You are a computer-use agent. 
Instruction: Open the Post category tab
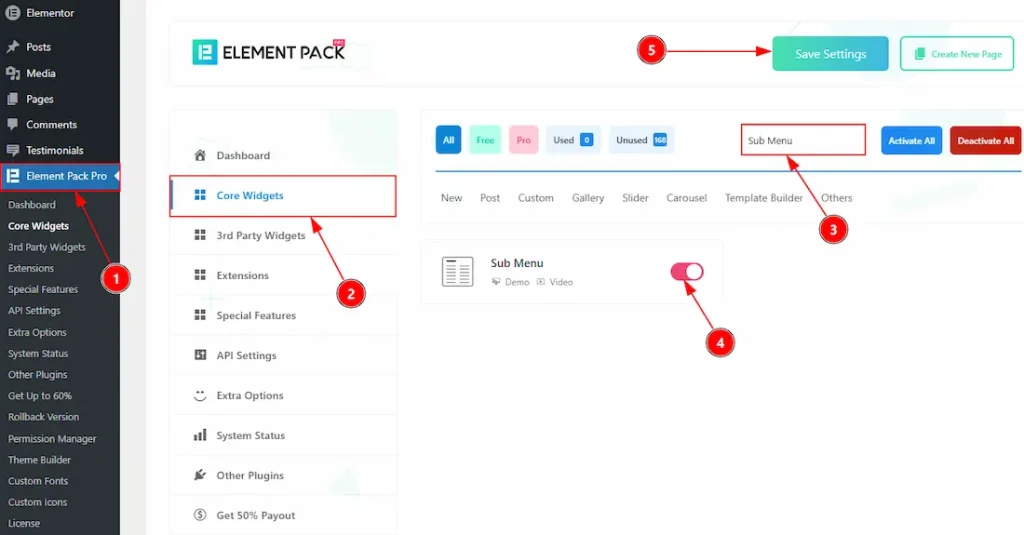(x=490, y=198)
